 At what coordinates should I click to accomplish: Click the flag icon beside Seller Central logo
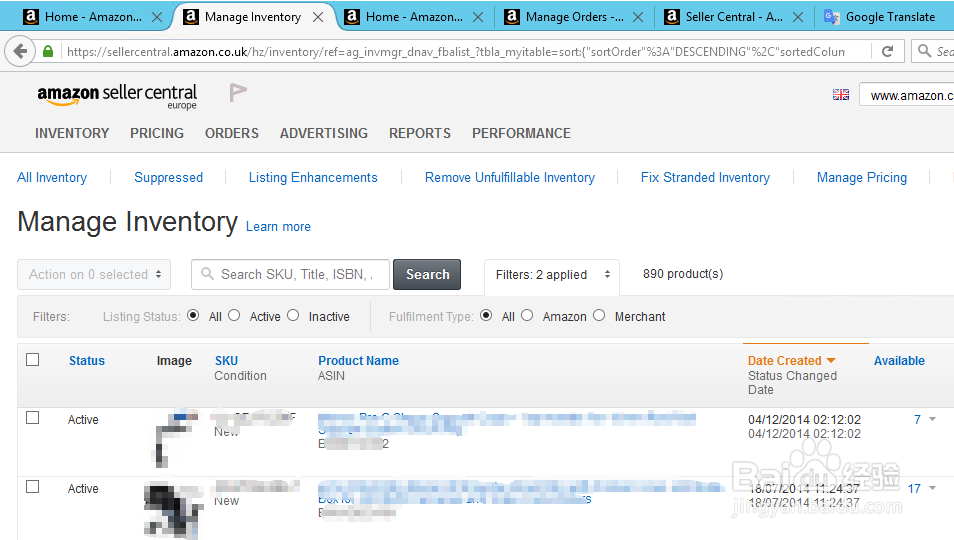coord(238,92)
